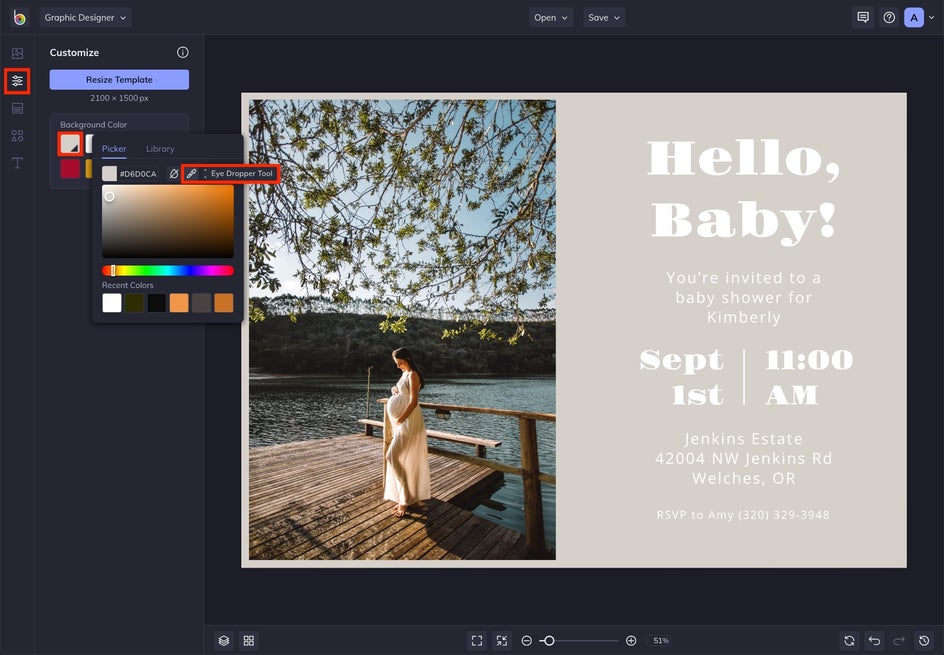Click the zoom in plus icon

pos(631,641)
